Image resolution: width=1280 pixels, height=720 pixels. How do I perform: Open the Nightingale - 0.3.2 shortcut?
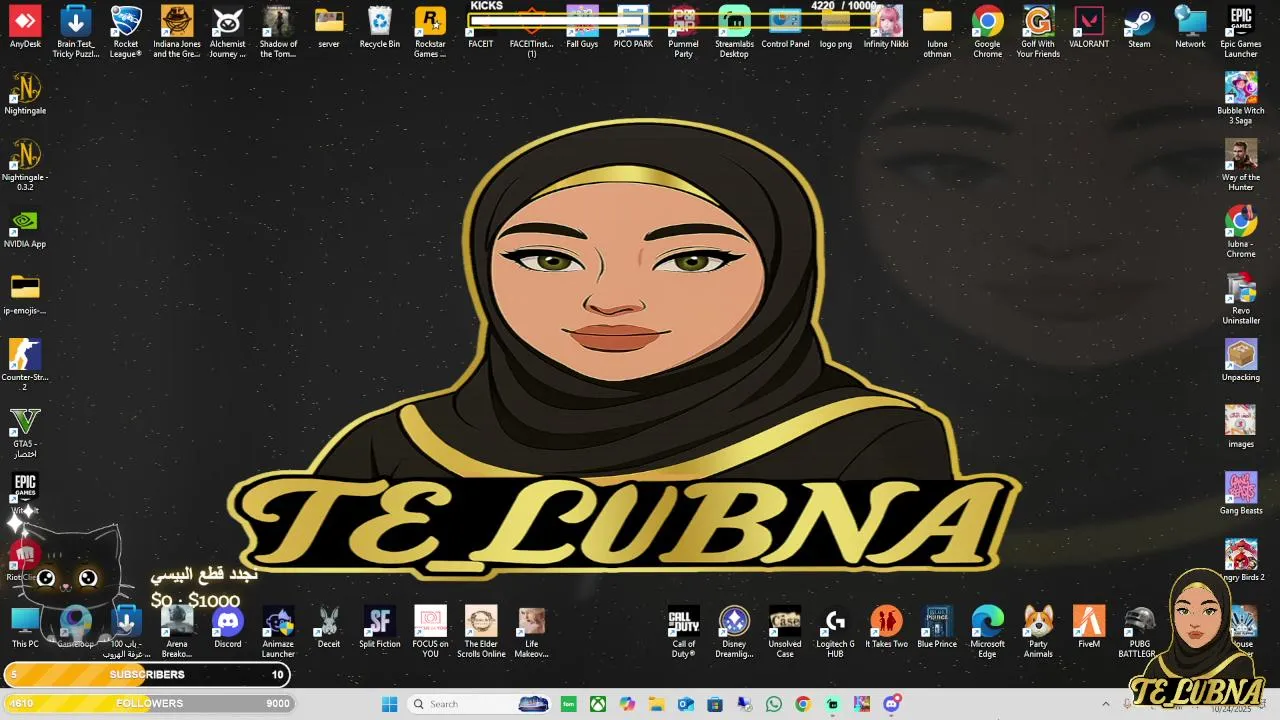(25, 165)
